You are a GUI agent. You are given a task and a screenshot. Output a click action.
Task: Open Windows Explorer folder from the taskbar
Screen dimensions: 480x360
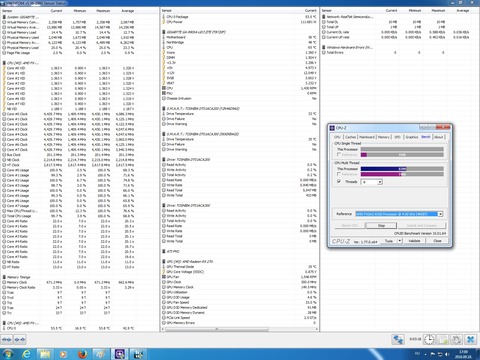(45, 354)
